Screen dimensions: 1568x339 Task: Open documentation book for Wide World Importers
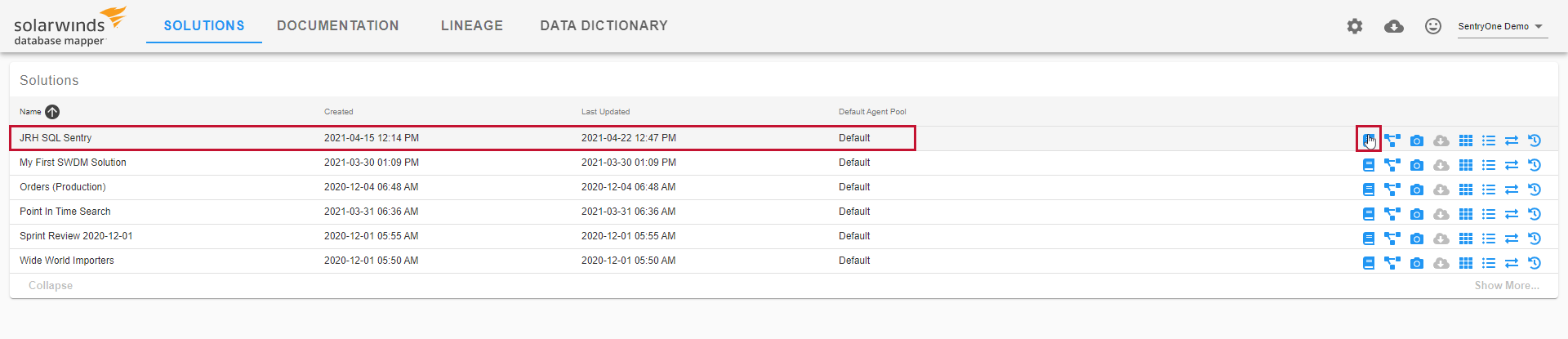(1369, 263)
